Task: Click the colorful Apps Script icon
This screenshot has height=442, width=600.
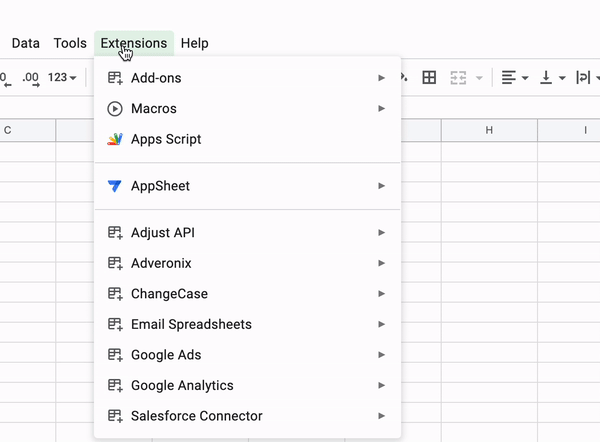Action: pyautogui.click(x=115, y=139)
